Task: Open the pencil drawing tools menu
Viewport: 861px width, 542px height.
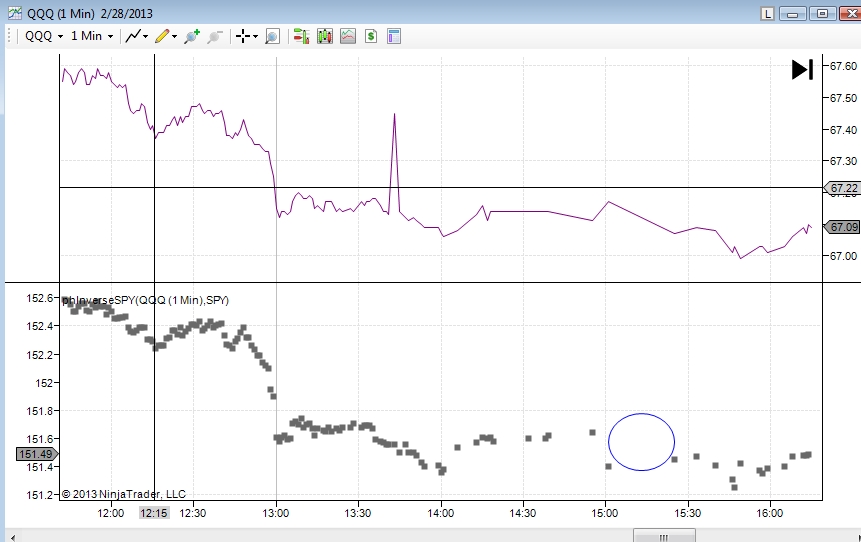Action: coord(166,36)
